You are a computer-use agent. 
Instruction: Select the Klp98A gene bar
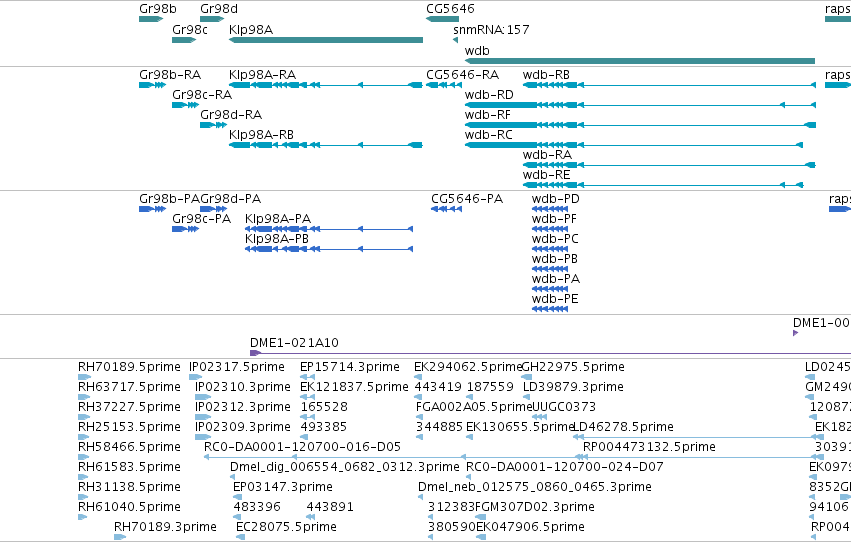click(x=326, y=40)
